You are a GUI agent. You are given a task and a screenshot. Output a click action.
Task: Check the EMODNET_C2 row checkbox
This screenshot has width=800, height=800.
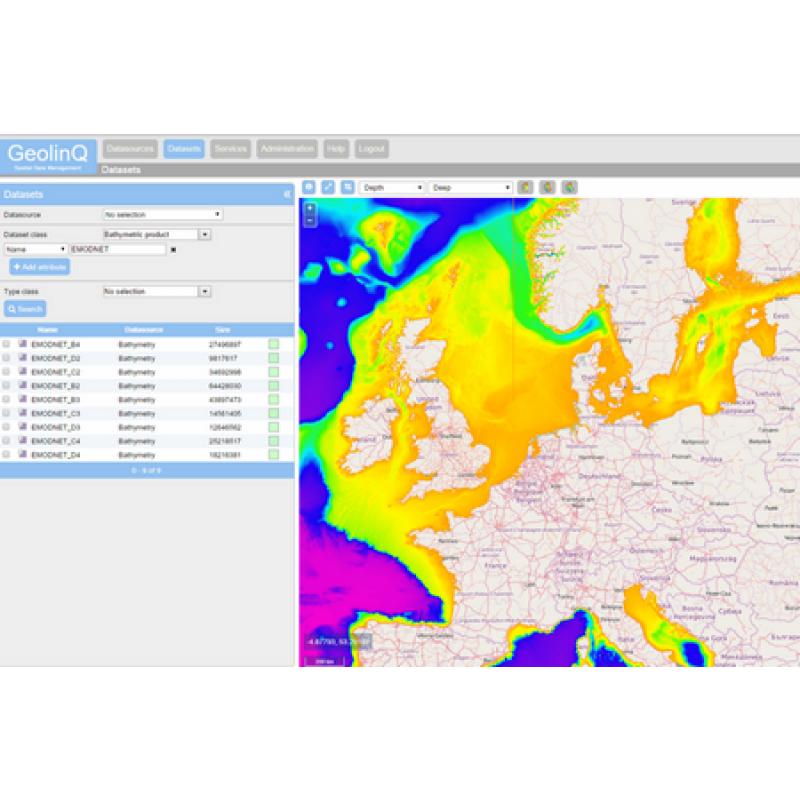pos(6,372)
